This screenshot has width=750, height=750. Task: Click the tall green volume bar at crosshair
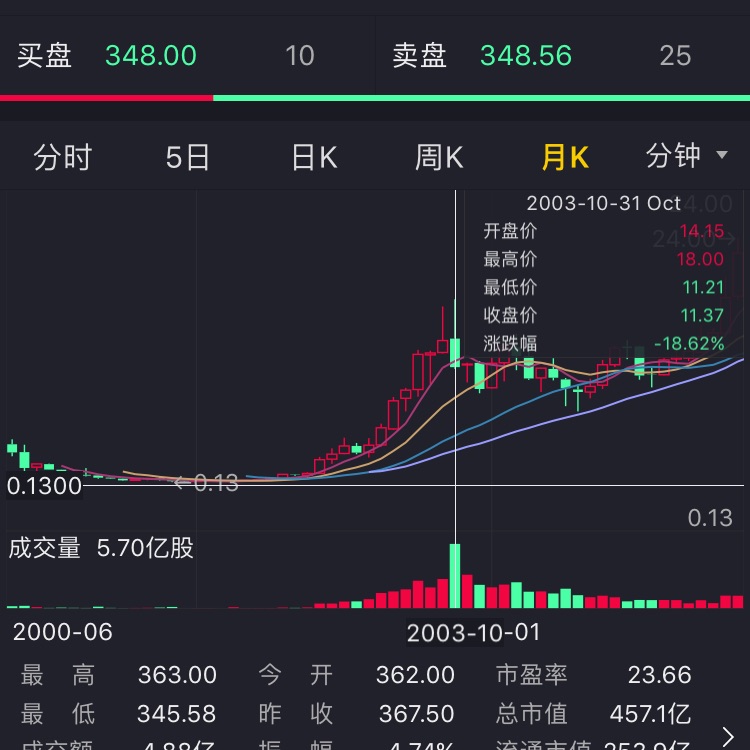[455, 576]
